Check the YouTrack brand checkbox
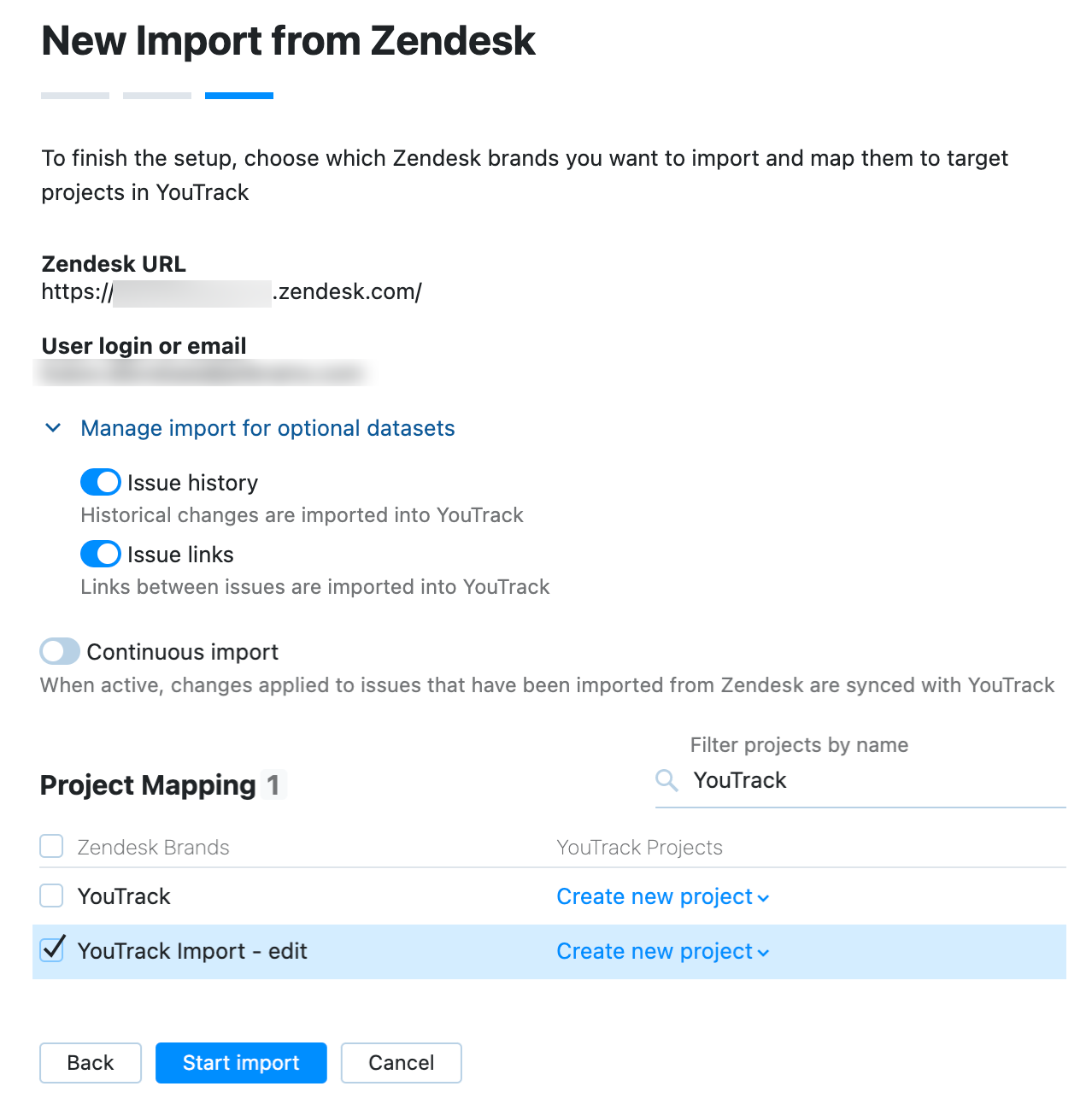Screen dimensions: 1092x1104 point(50,896)
